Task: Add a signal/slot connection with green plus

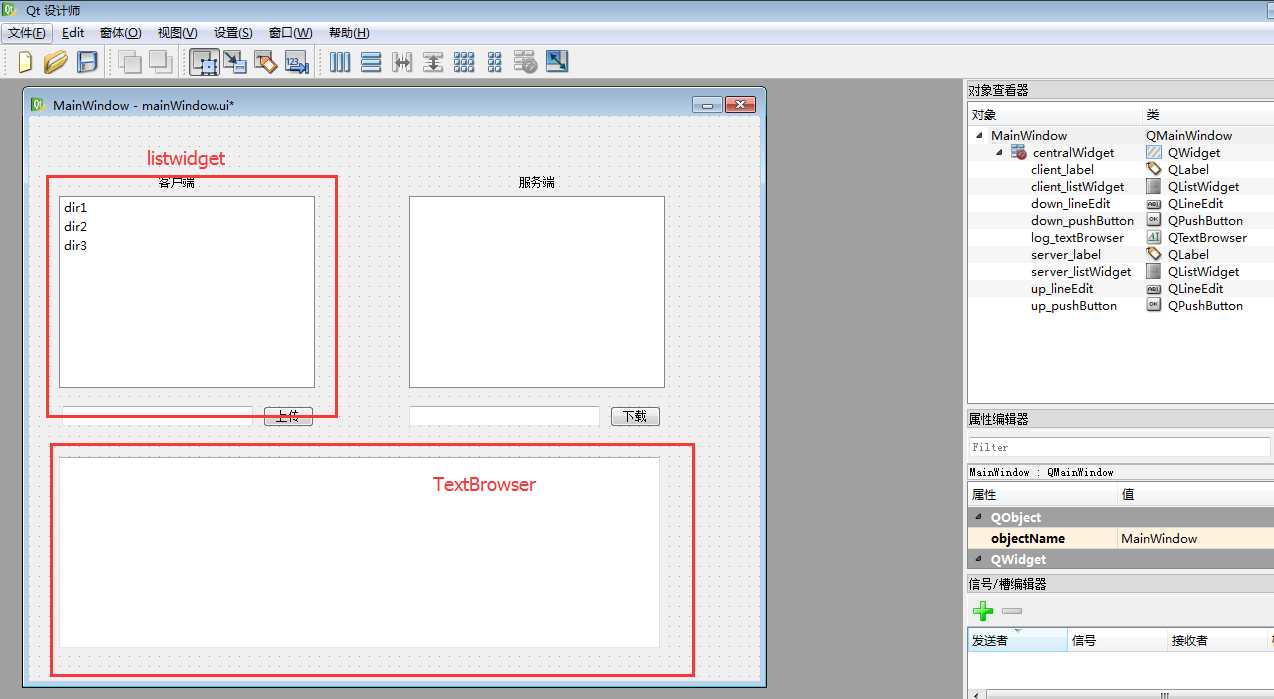Action: (x=983, y=611)
